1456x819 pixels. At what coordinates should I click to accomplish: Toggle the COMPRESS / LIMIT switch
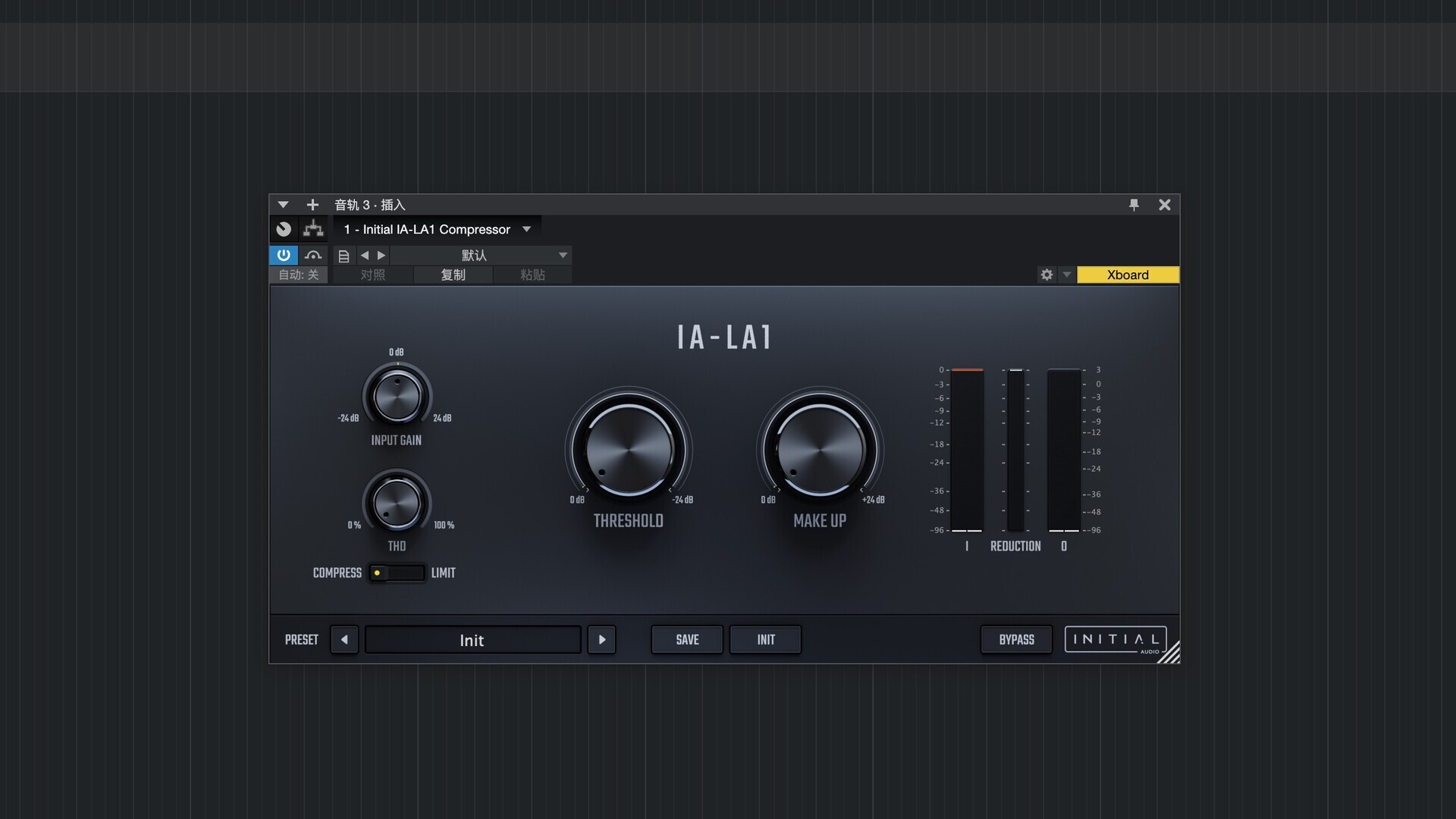click(397, 573)
